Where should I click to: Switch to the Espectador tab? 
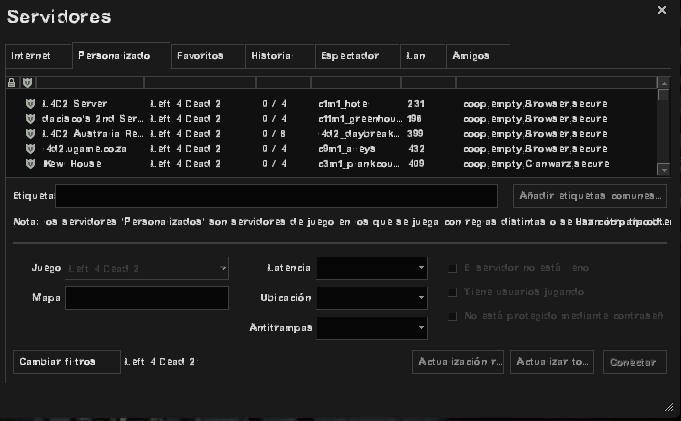pyautogui.click(x=357, y=56)
